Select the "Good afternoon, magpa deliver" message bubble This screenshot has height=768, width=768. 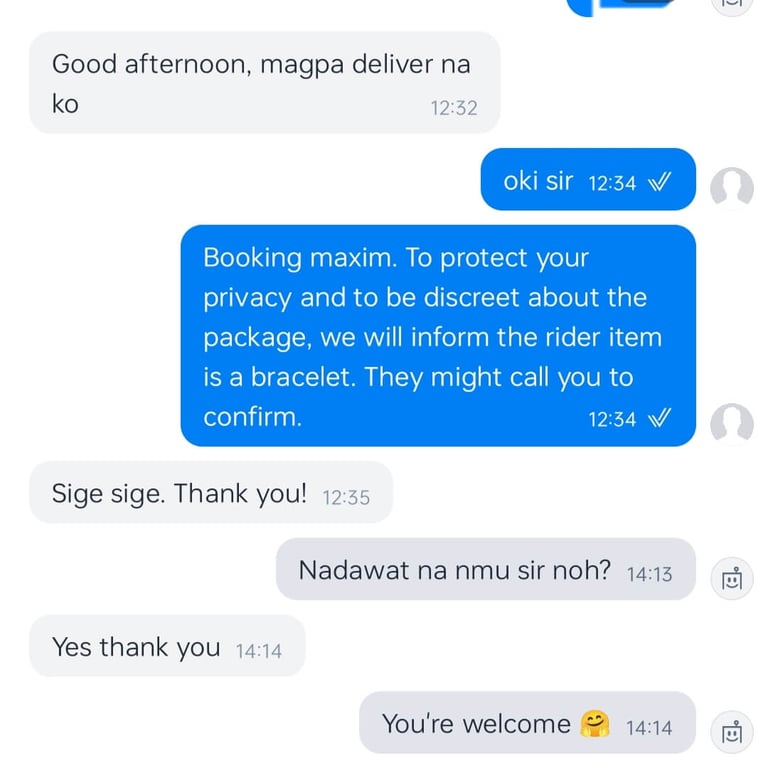264,82
